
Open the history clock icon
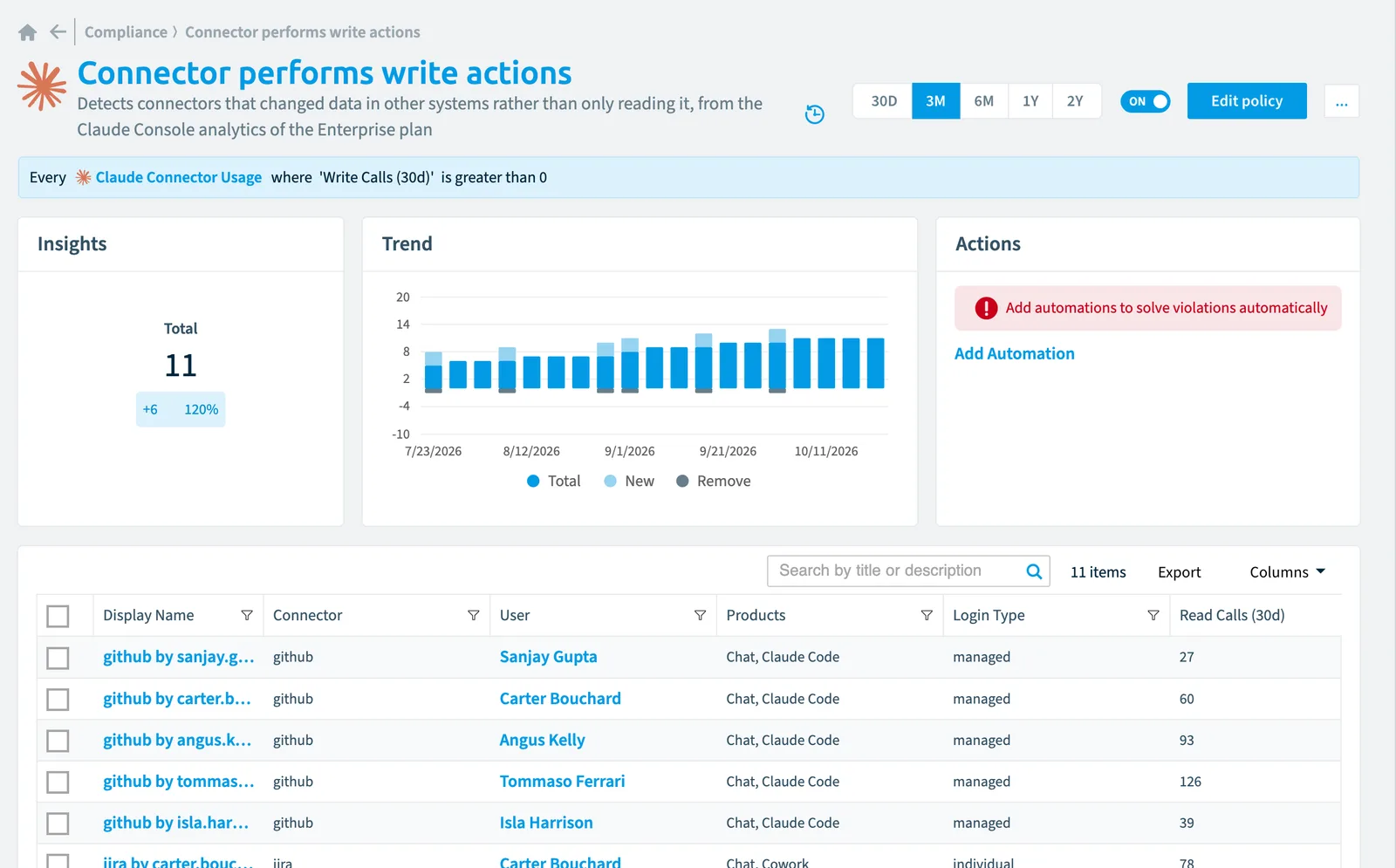814,114
